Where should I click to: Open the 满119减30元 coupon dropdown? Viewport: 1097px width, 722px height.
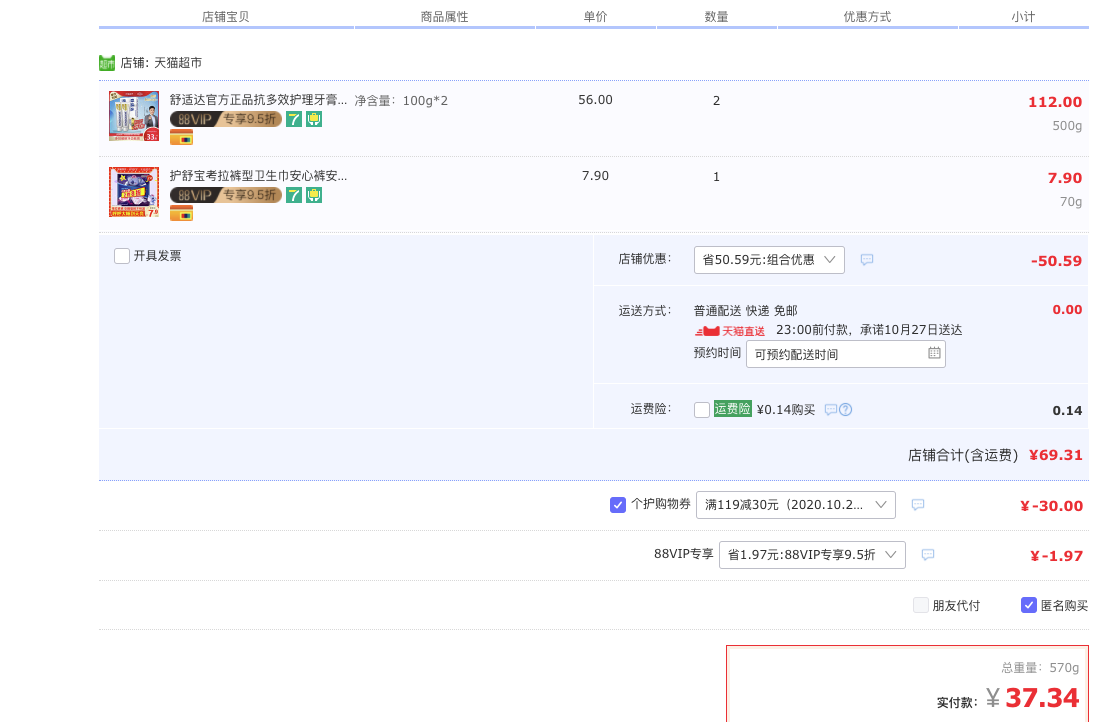tap(795, 505)
